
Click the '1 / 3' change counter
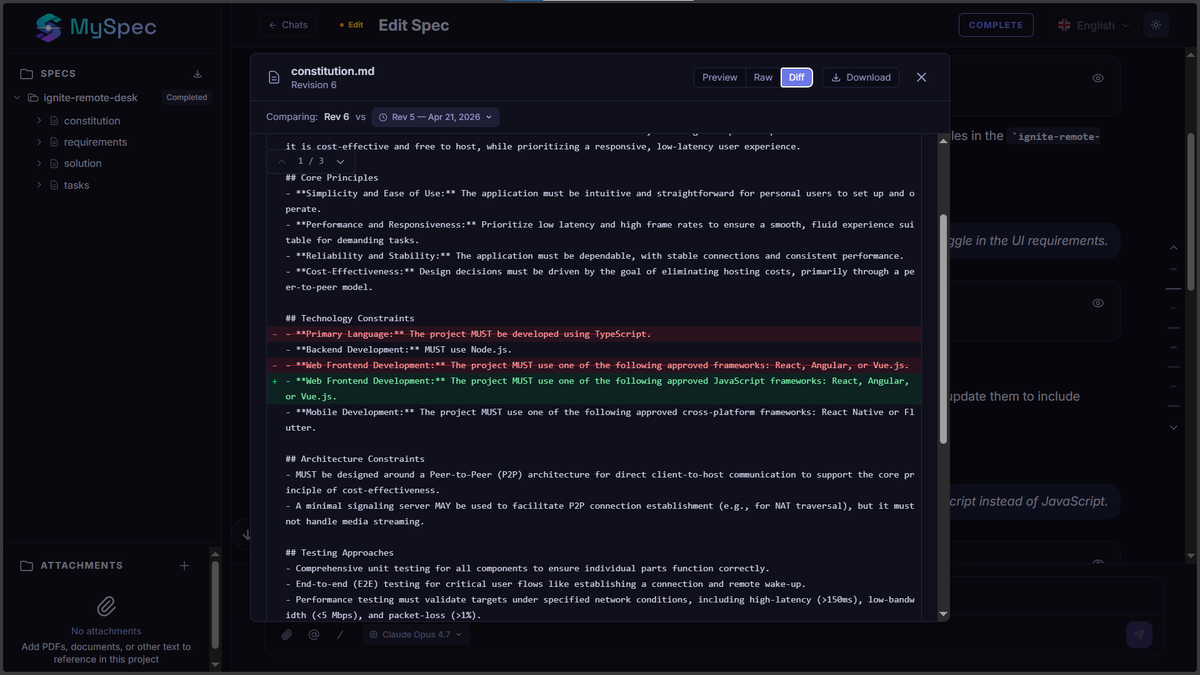click(x=311, y=161)
